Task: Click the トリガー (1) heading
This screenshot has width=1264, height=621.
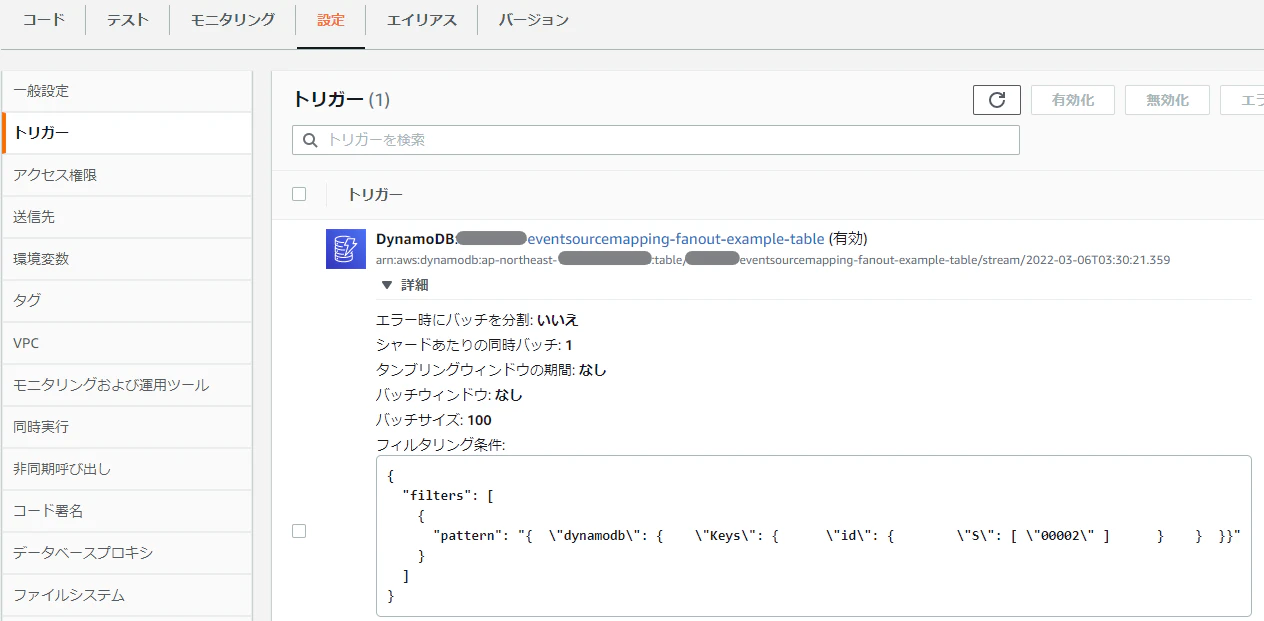Action: 341,99
